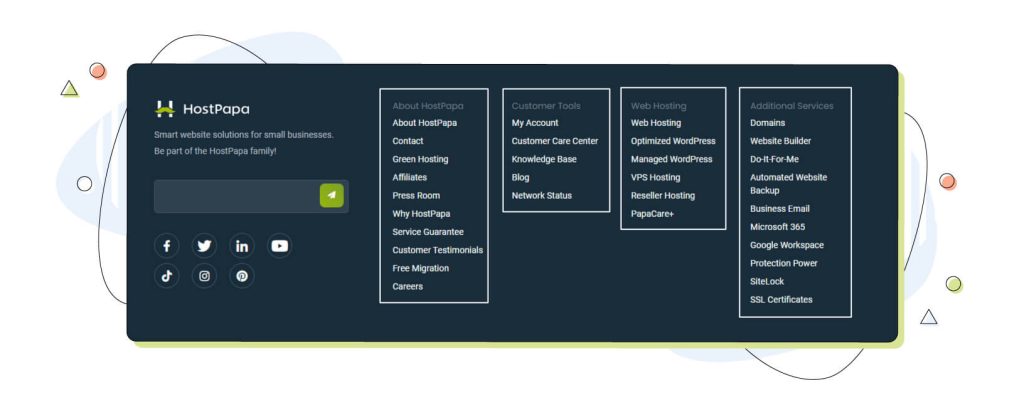Open the Affiliates page
Viewport: 1024px width, 405px height.
click(x=409, y=178)
